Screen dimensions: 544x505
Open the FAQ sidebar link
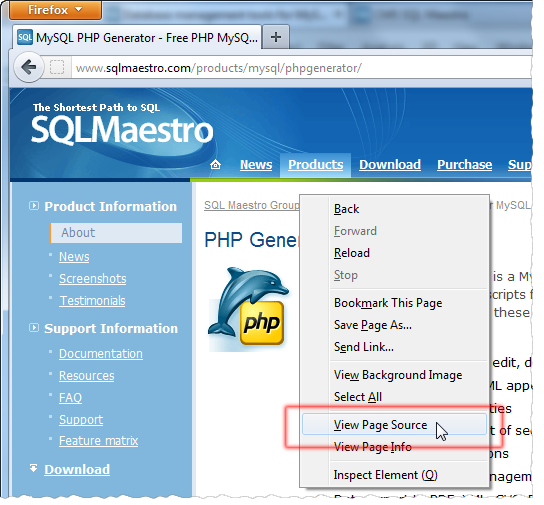click(70, 398)
